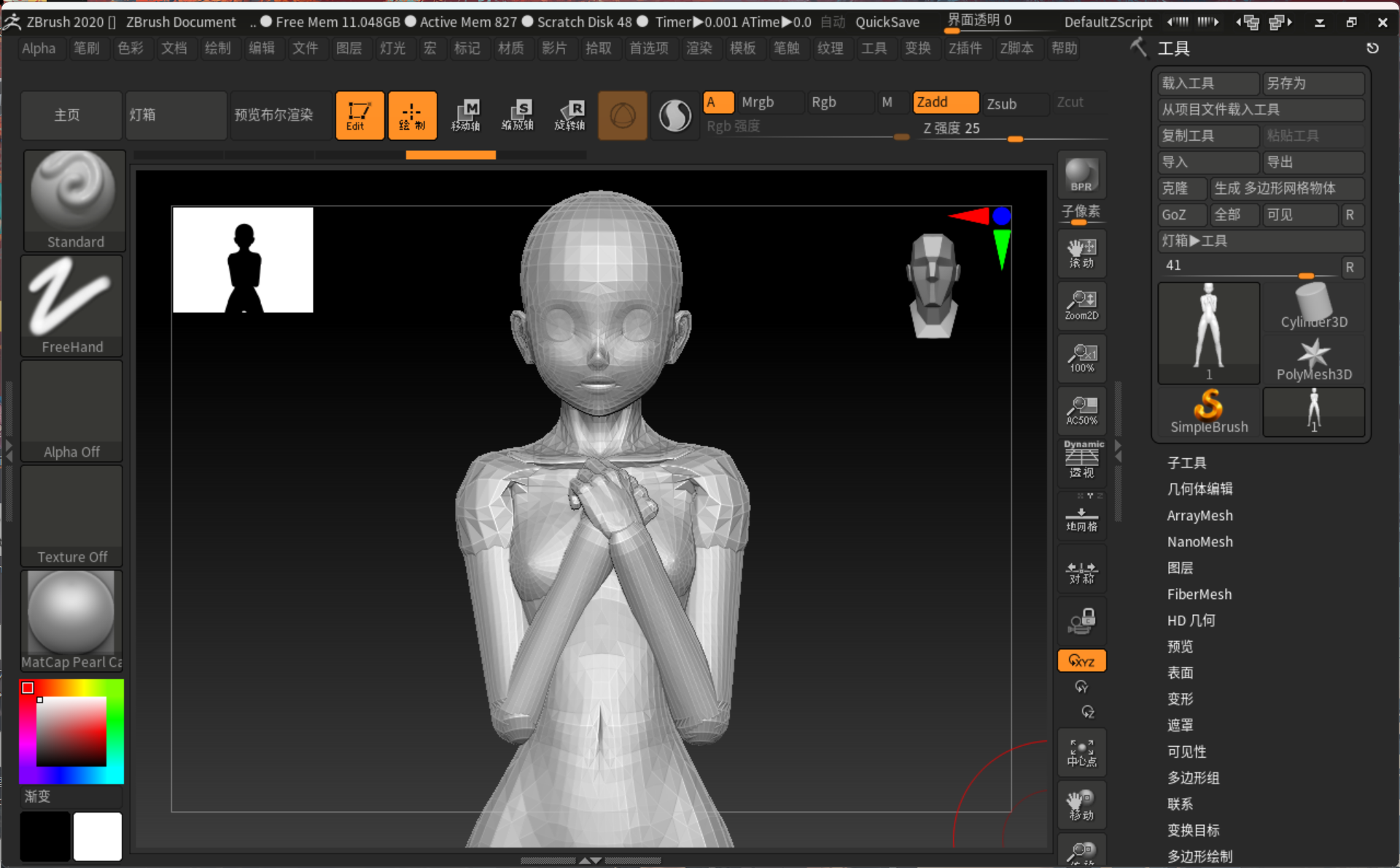Image resolution: width=1400 pixels, height=868 pixels.
Task: Expand the FiberMesh section
Action: click(1199, 594)
